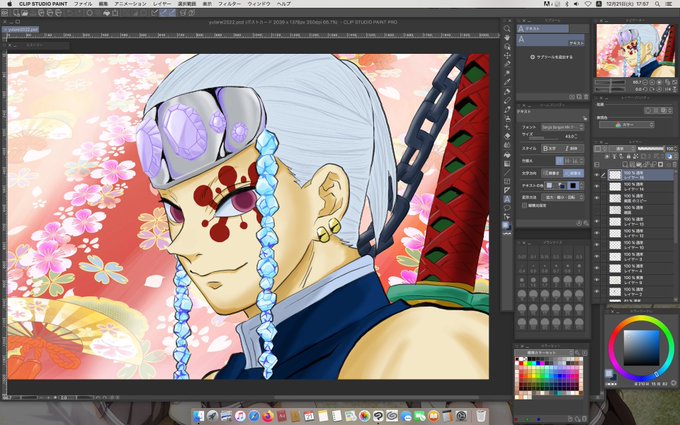The image size is (680, 425).
Task: Toggle Italic style button in Tool property
Action: click(572, 148)
